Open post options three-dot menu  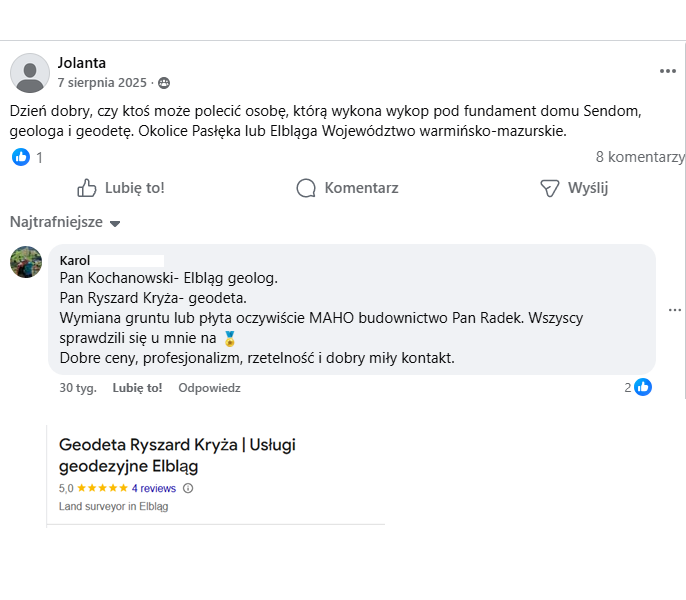click(x=668, y=71)
